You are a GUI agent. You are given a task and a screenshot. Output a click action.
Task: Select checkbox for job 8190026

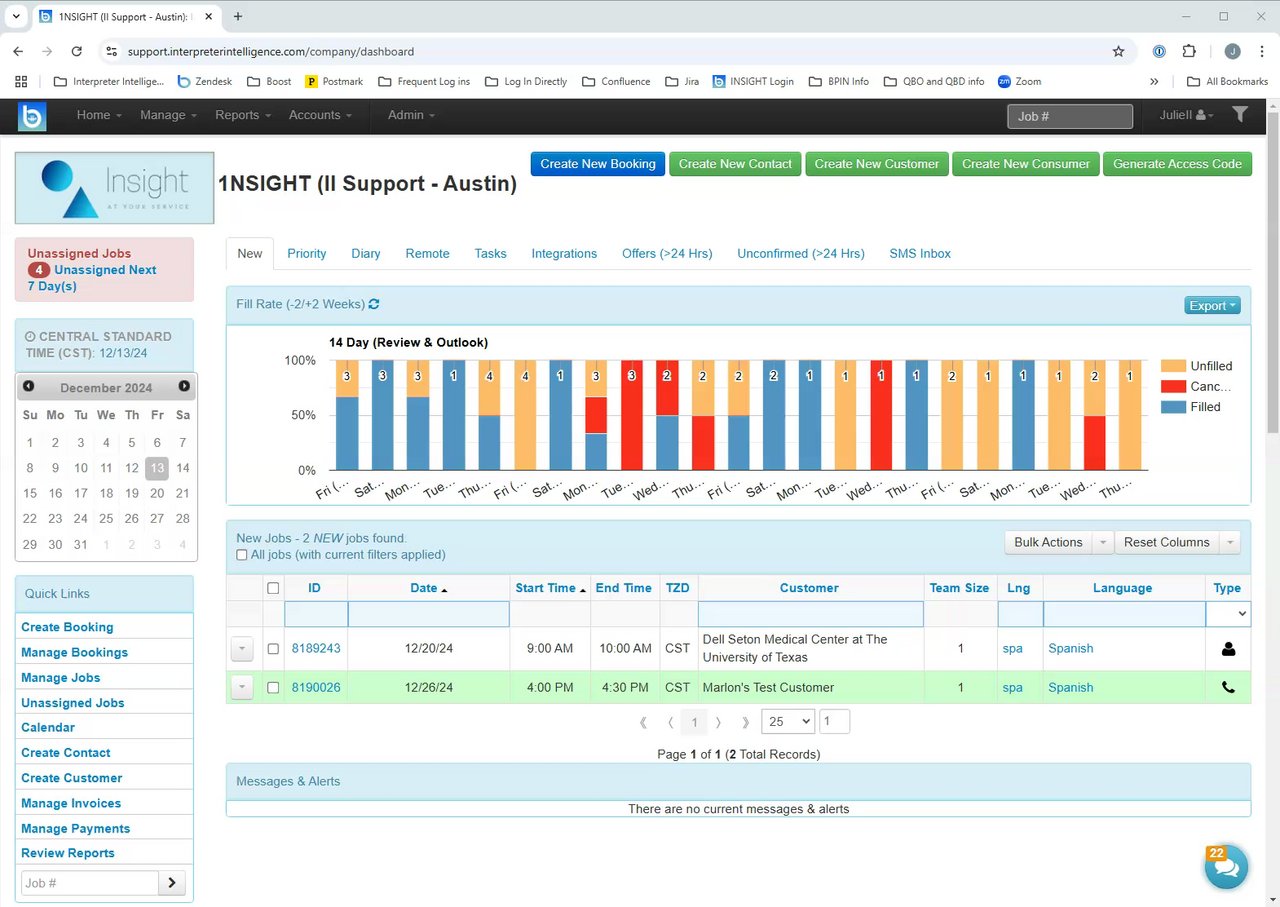[x=273, y=688]
